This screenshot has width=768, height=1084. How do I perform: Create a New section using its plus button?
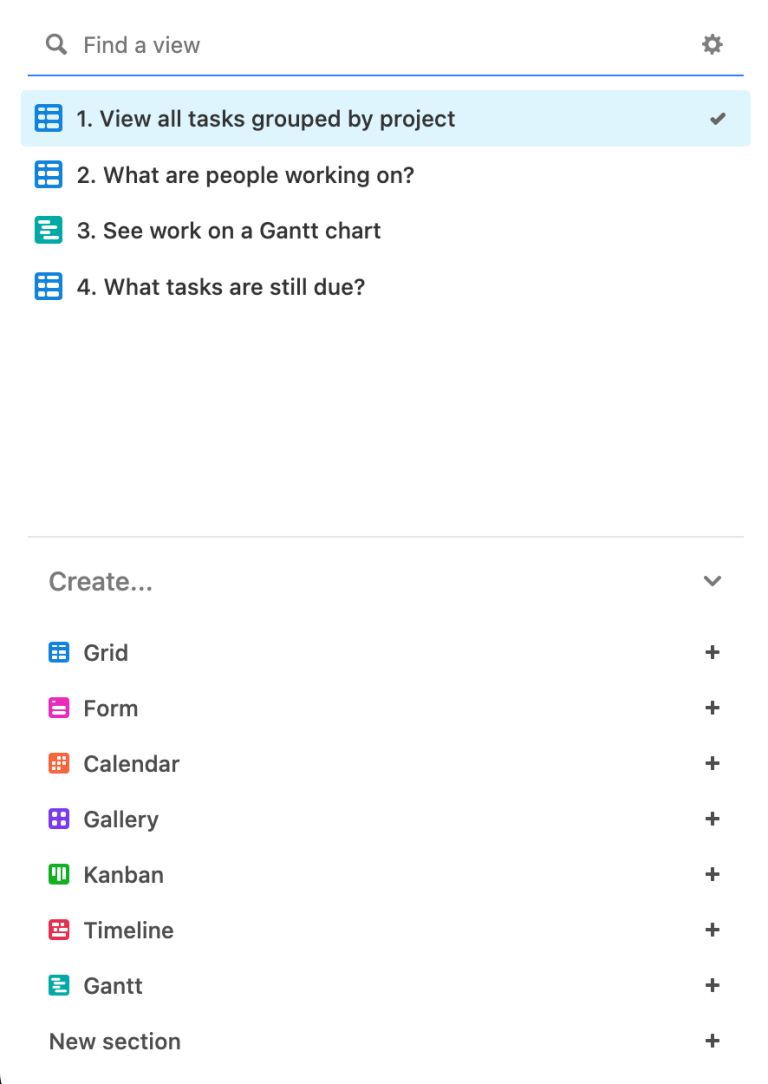(x=712, y=1041)
